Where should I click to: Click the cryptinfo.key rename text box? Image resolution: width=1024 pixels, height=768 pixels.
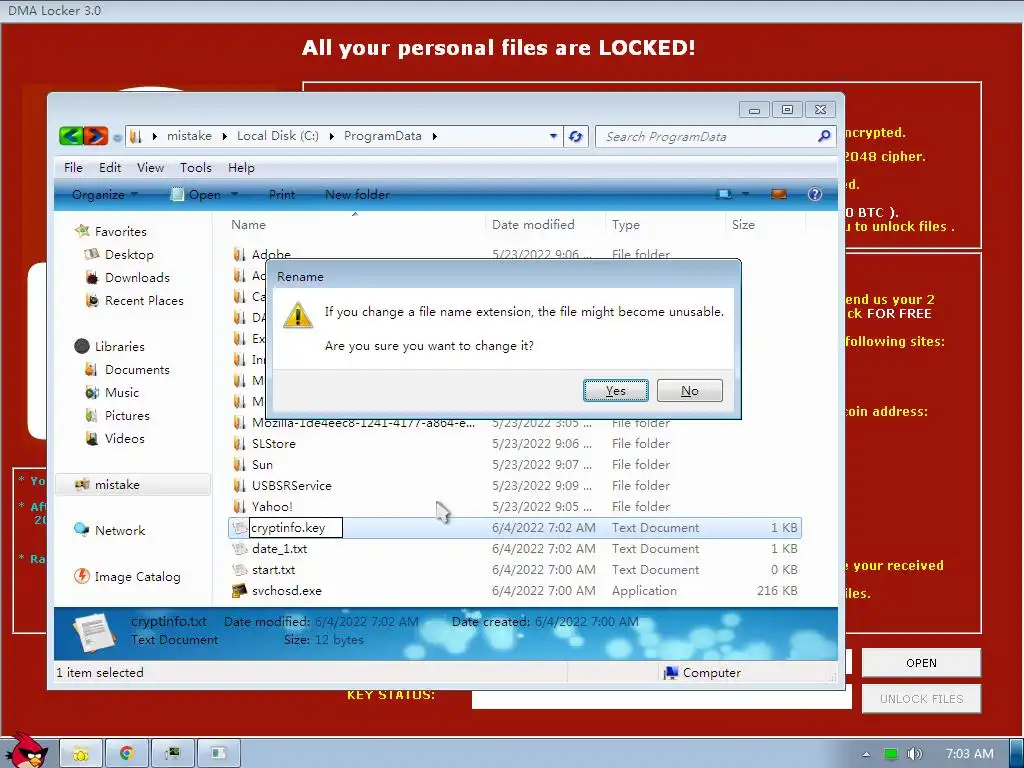pos(296,528)
